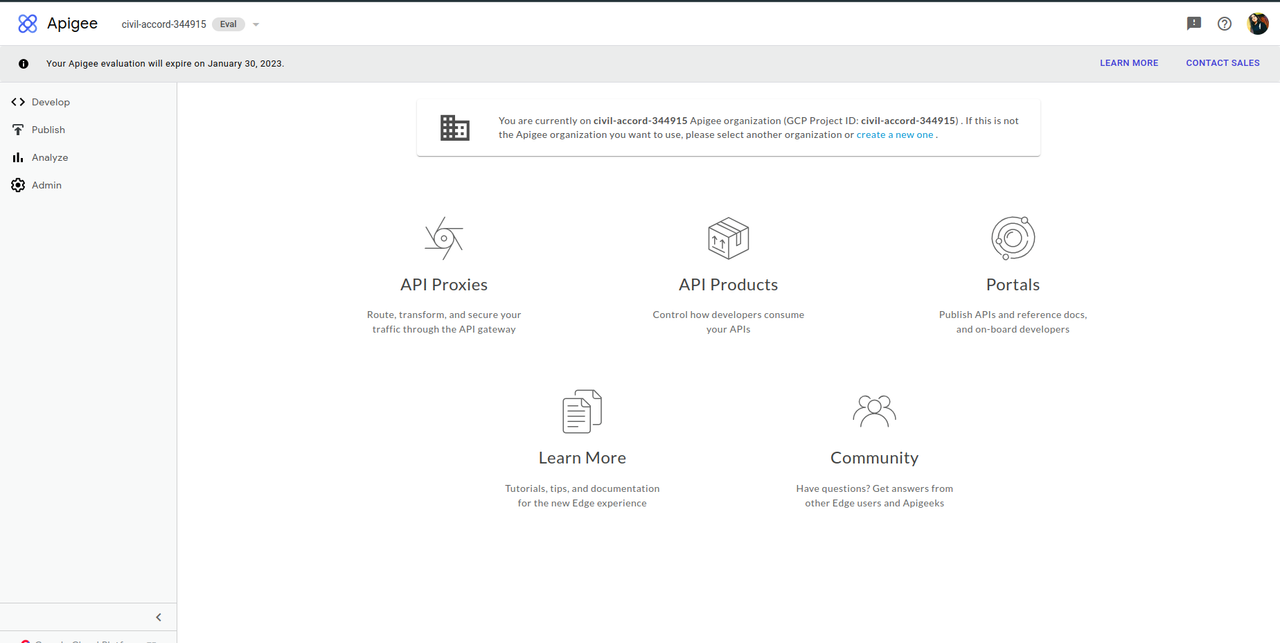
Task: Click the Develop code brackets icon
Action: coord(18,102)
